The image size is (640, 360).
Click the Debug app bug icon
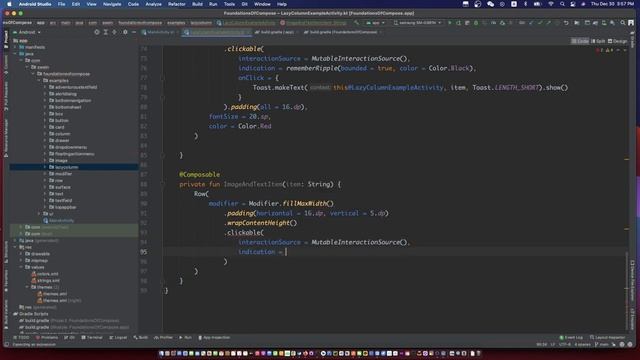pos(476,23)
